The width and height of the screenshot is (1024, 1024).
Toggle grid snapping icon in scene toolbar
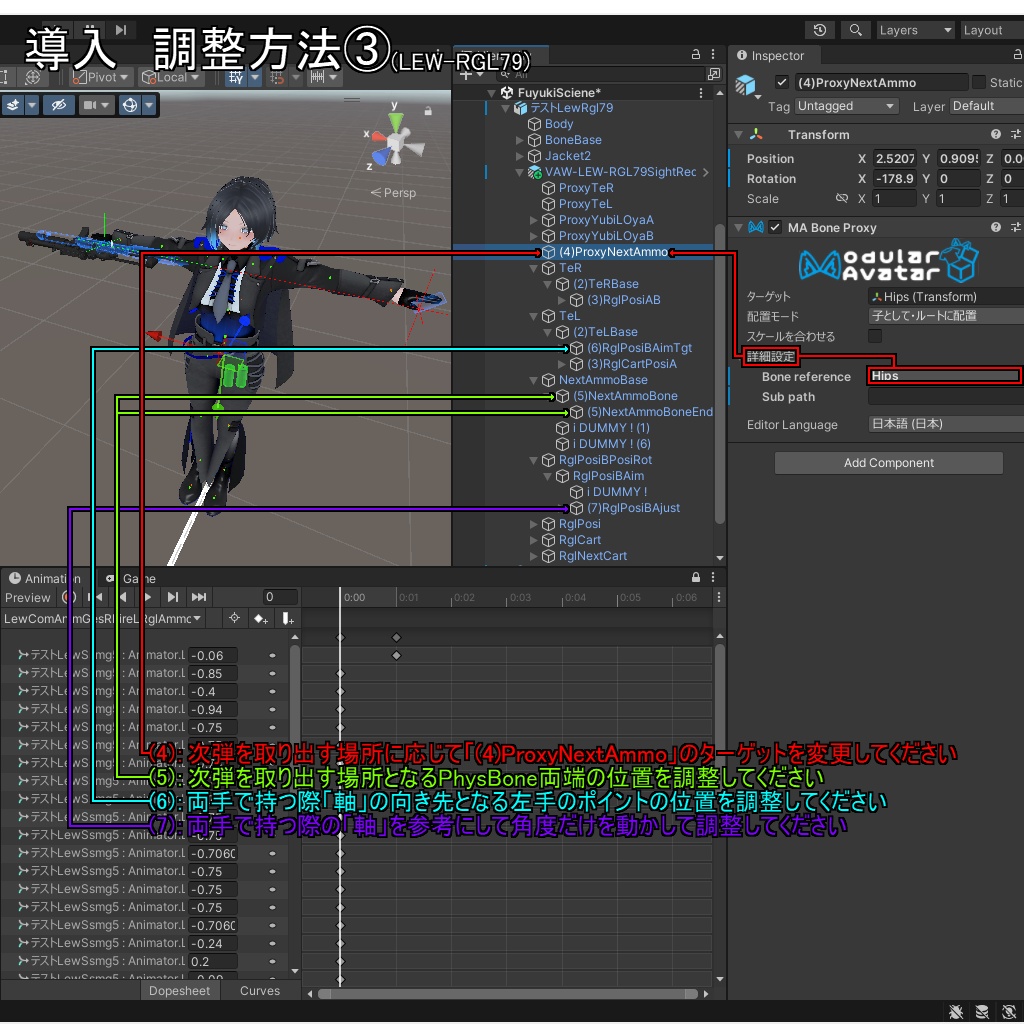tap(235, 77)
